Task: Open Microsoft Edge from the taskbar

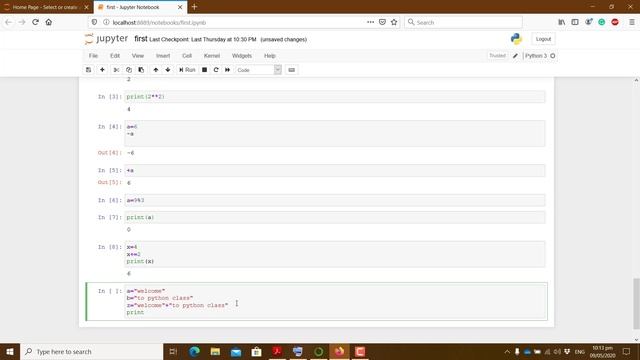Action: [x=194, y=351]
